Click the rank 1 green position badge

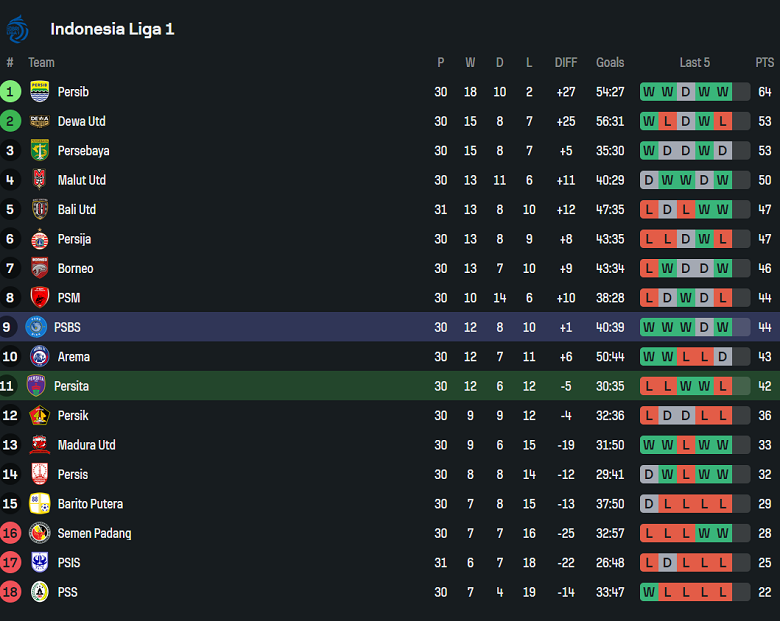(10, 92)
